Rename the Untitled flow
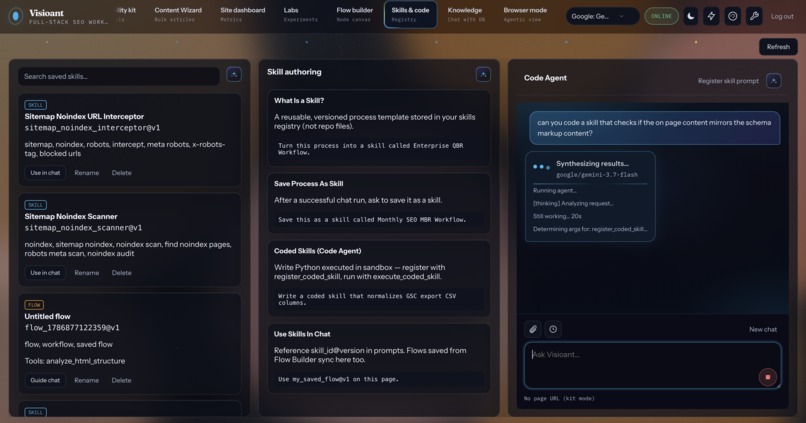This screenshot has width=806, height=423. tap(87, 380)
